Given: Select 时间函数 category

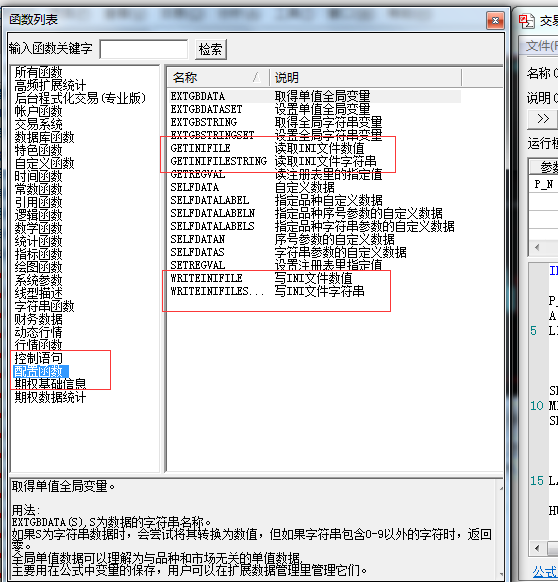Looking at the screenshot, I should click(x=38, y=176).
